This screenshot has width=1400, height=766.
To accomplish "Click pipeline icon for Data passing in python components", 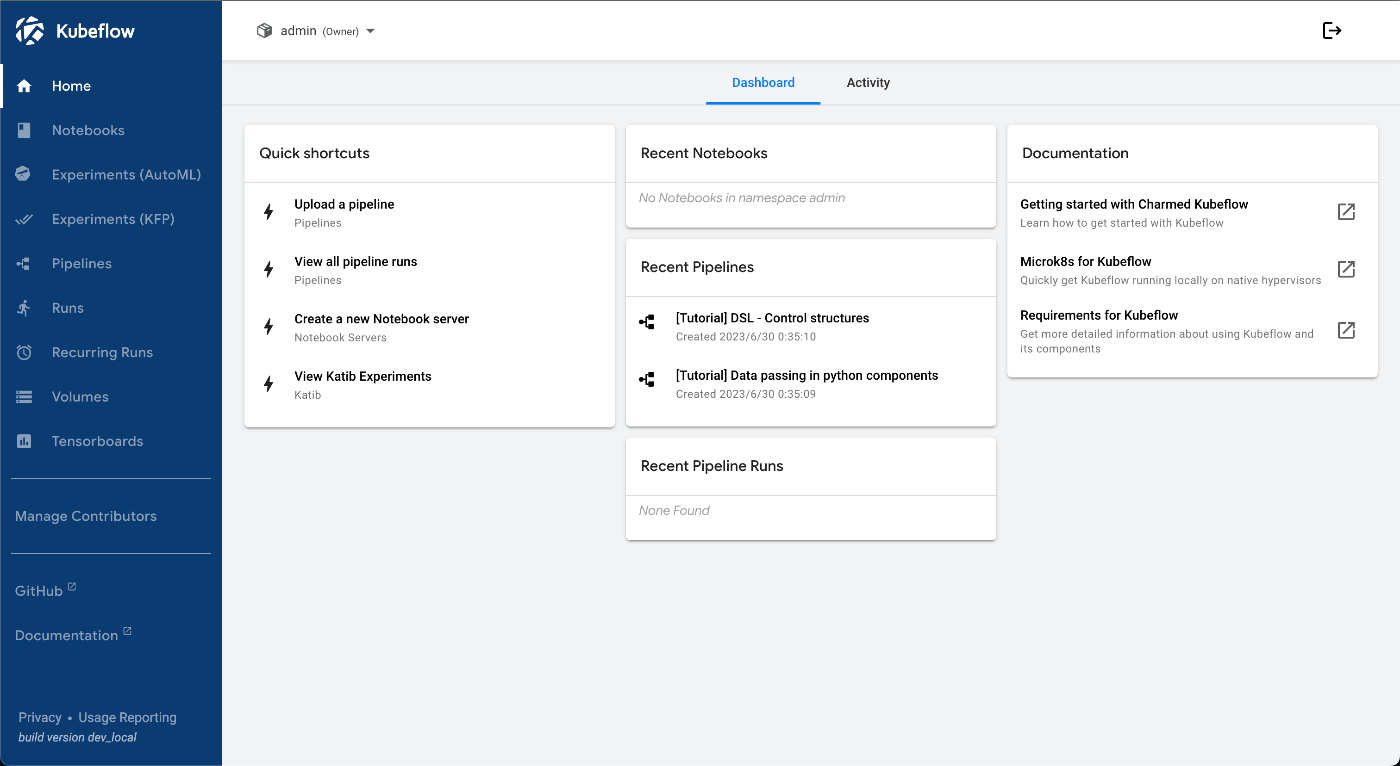I will [647, 380].
